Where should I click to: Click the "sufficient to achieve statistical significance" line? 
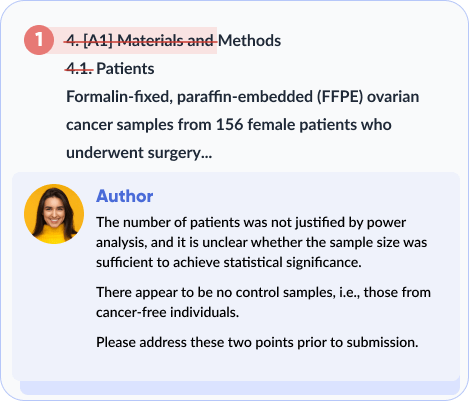click(x=229, y=262)
